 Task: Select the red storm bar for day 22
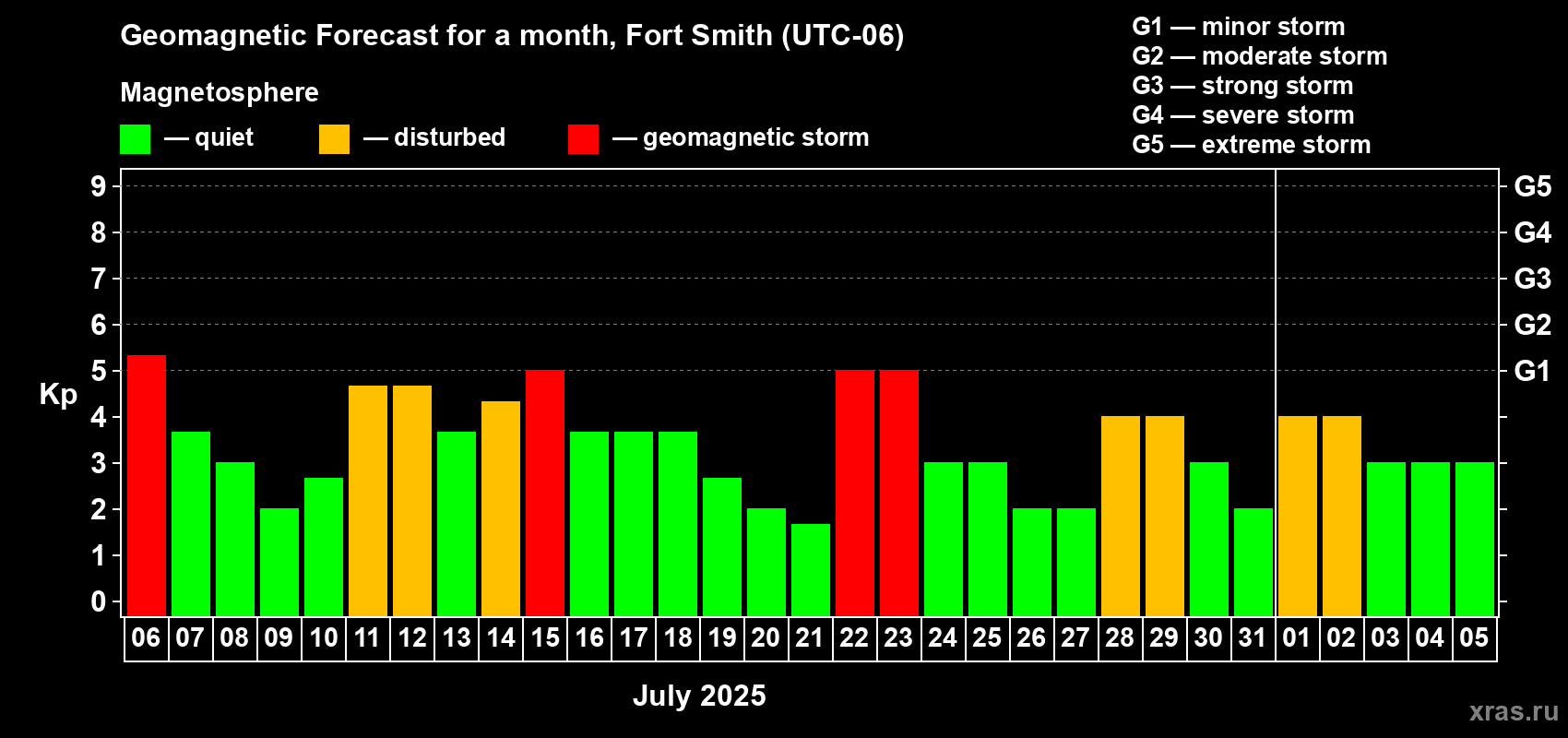(x=855, y=493)
